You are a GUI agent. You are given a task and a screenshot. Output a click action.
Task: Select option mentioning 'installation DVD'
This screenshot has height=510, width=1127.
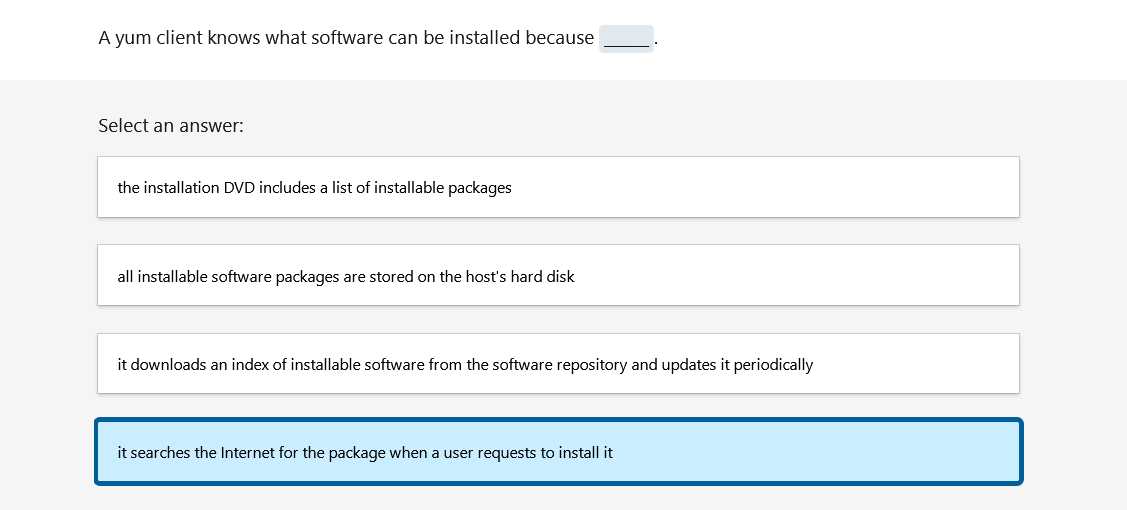[558, 187]
